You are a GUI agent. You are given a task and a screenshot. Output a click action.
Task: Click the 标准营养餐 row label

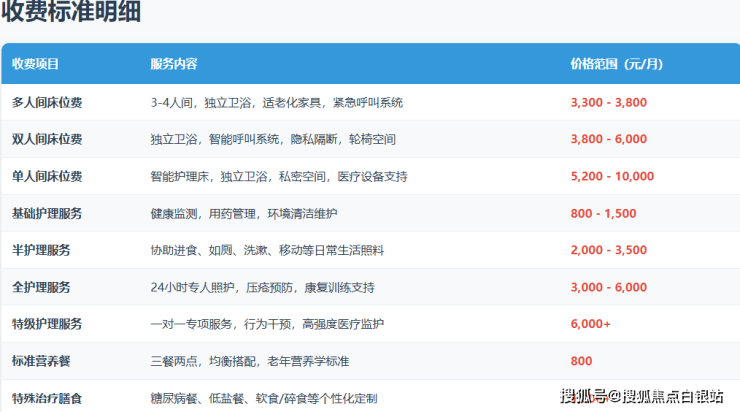[x=41, y=361]
